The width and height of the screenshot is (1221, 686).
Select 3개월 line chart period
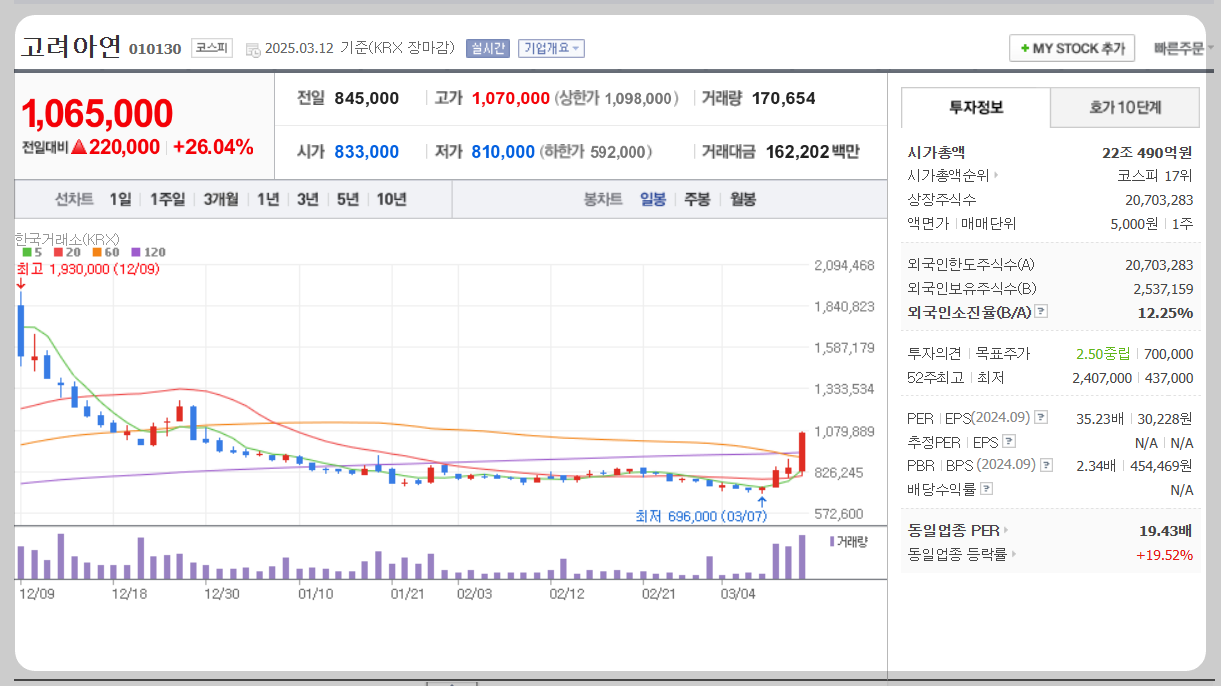pos(221,199)
